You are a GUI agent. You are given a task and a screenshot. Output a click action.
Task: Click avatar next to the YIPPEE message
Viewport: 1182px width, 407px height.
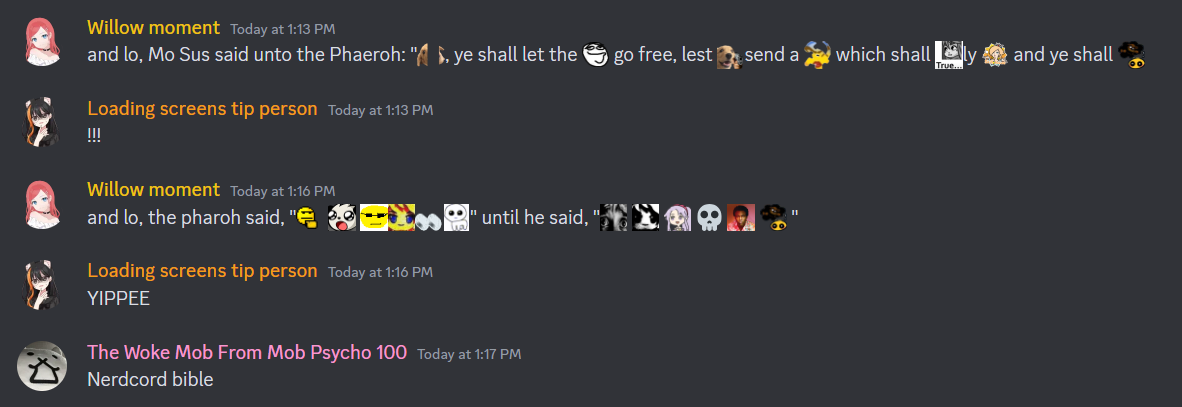click(x=42, y=285)
